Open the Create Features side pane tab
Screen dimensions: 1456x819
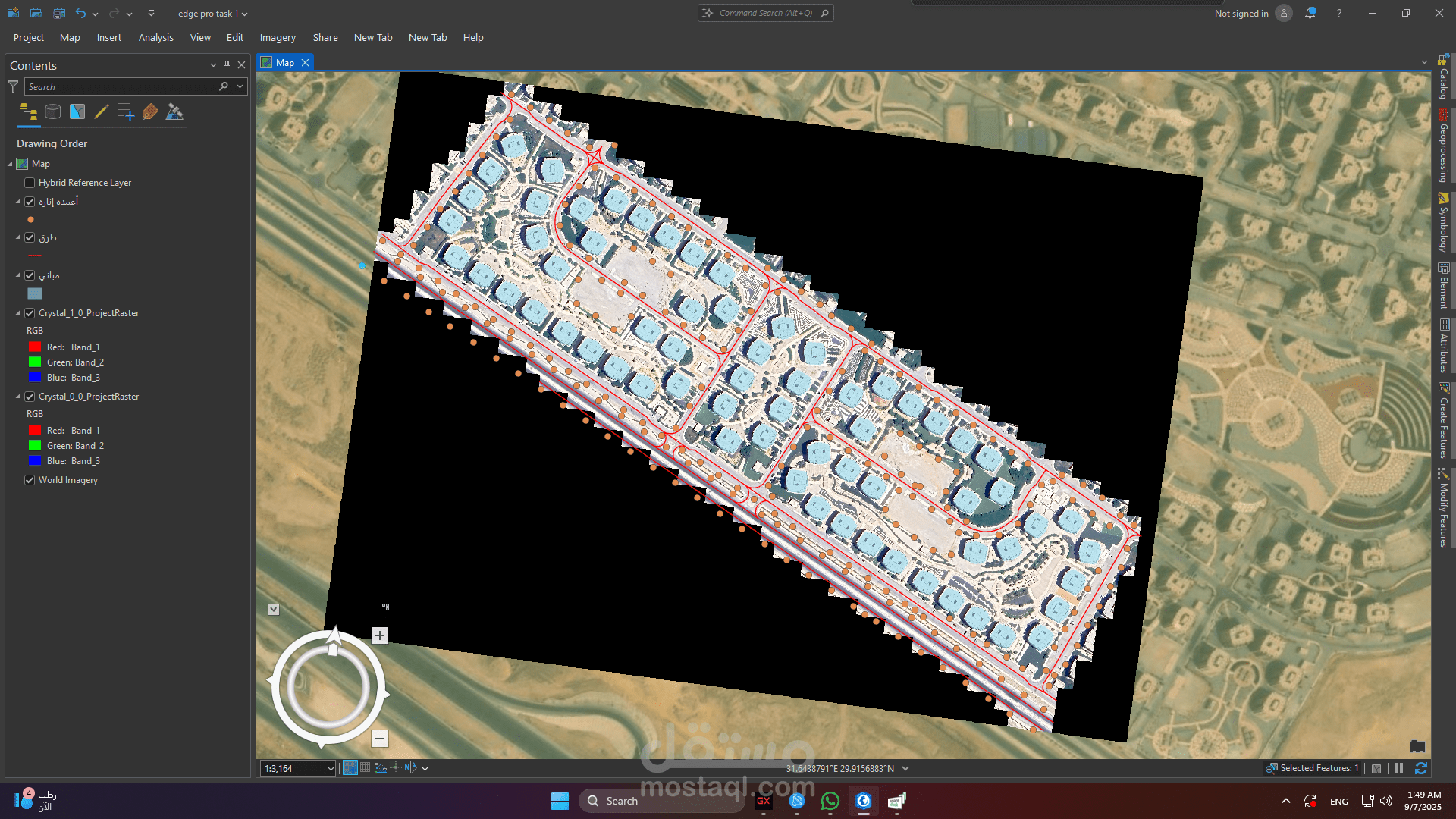(x=1443, y=421)
